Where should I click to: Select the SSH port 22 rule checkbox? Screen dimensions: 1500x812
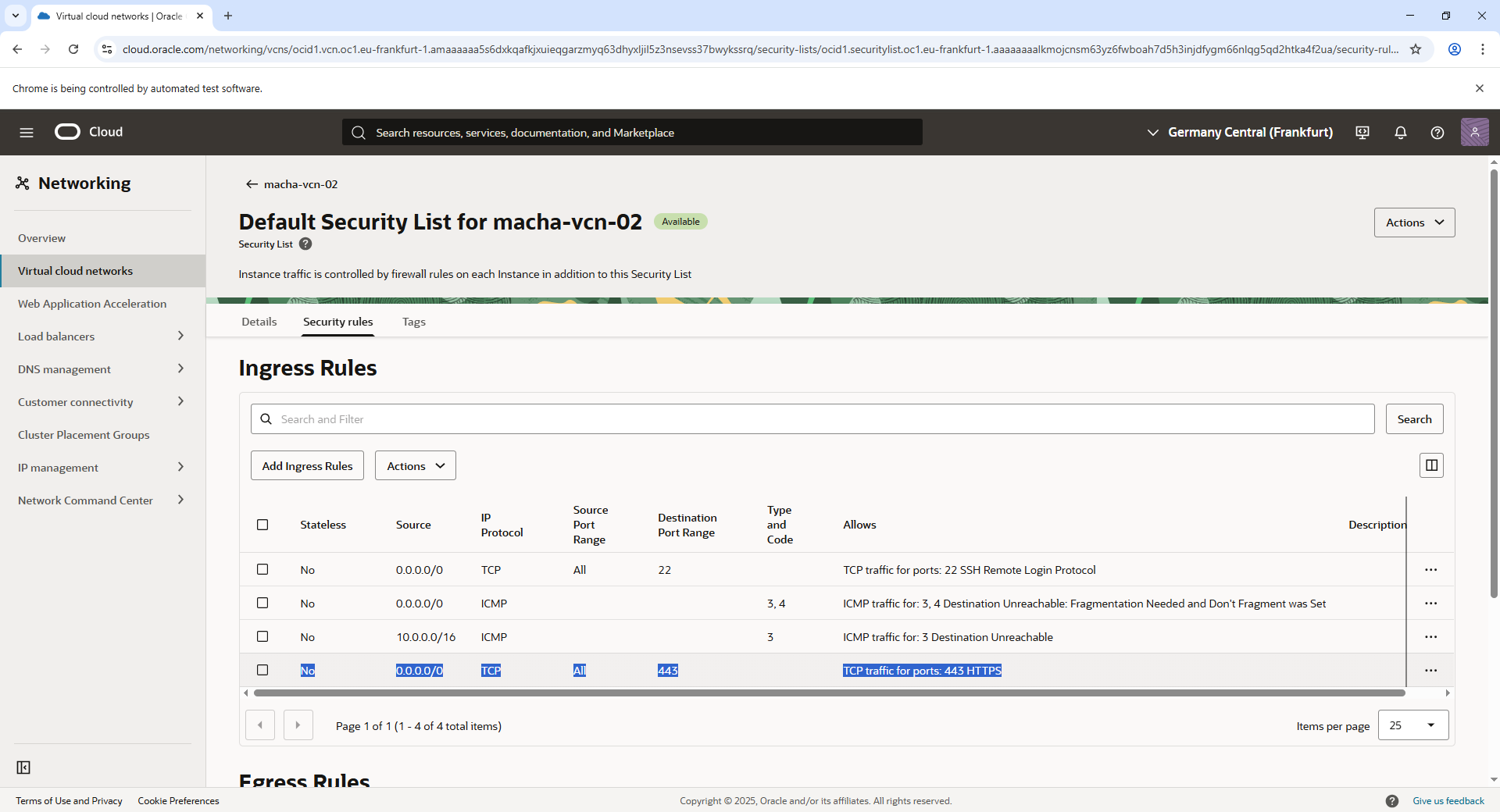tap(262, 570)
